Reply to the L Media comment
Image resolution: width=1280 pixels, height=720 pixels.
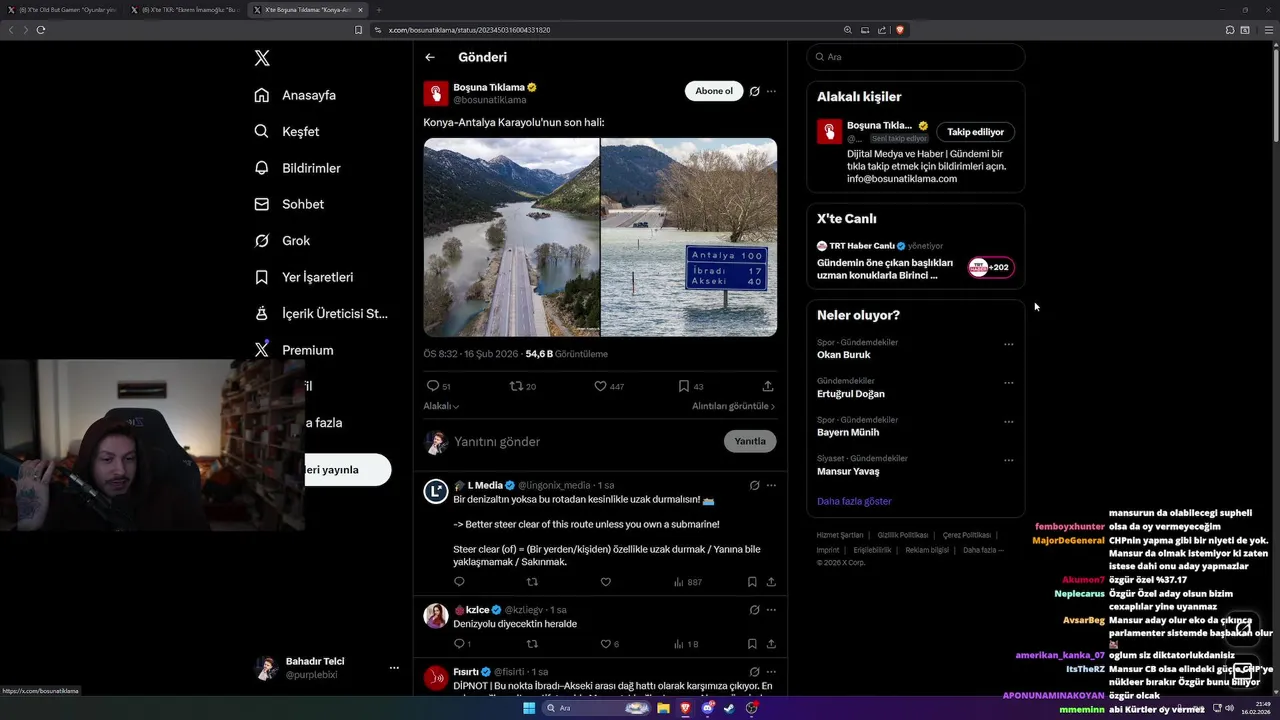460,582
